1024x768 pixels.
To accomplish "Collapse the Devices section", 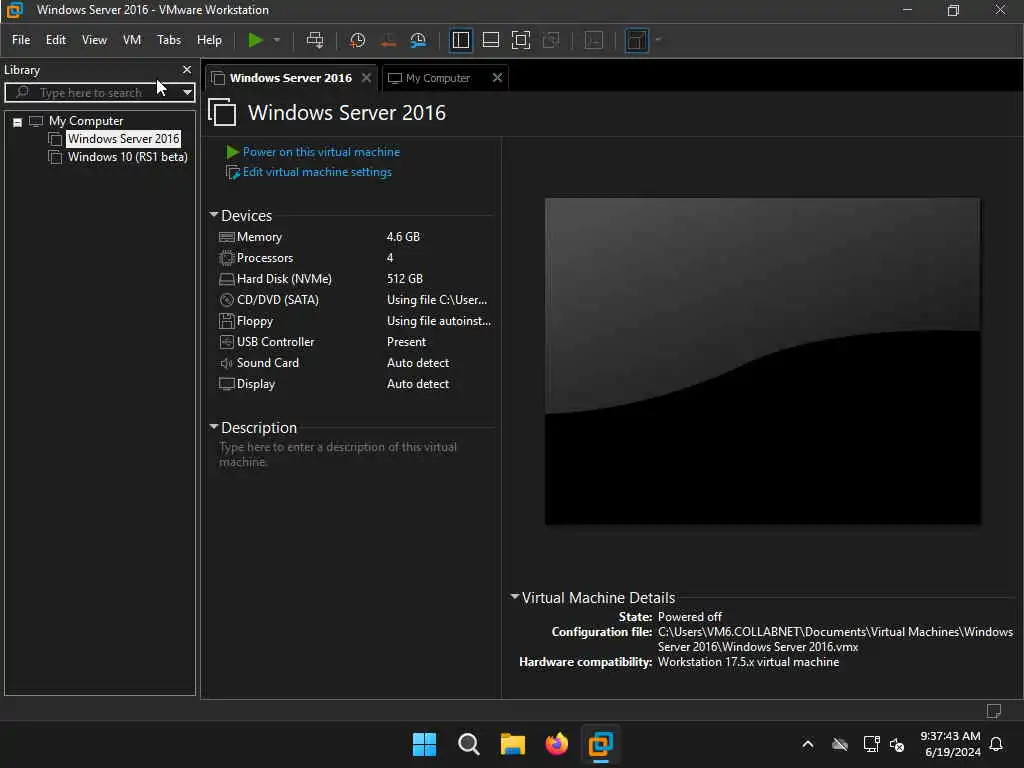I will pos(214,215).
